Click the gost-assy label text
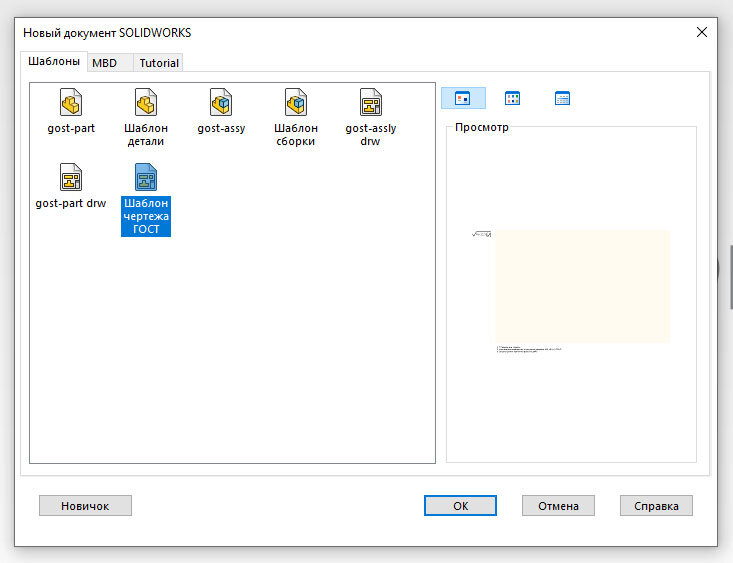This screenshot has height=563, width=733. pyautogui.click(x=221, y=128)
